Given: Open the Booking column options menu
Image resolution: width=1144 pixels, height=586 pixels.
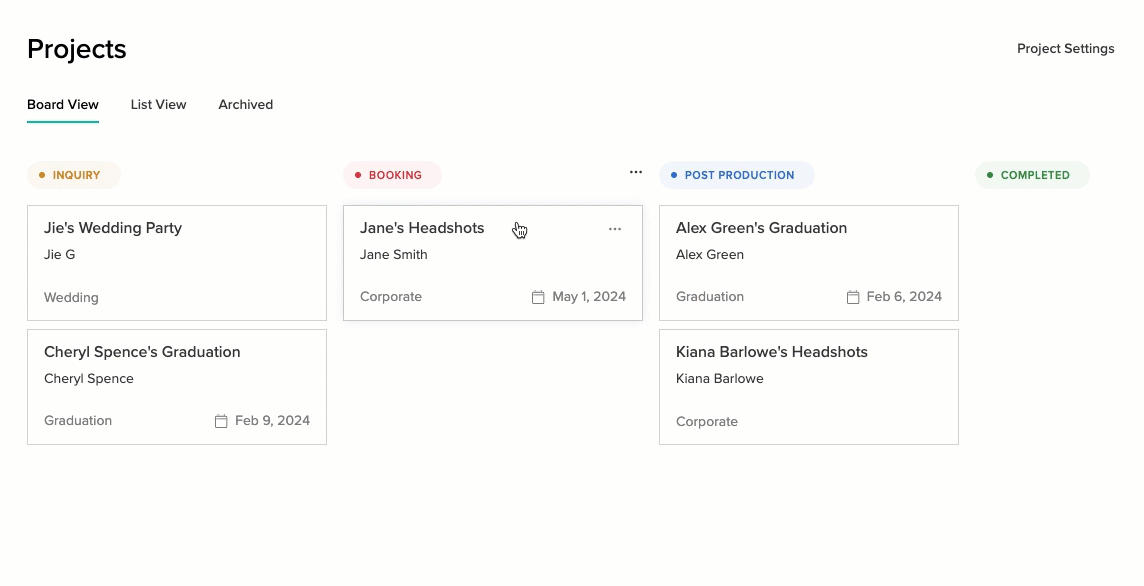Looking at the screenshot, I should pos(636,172).
